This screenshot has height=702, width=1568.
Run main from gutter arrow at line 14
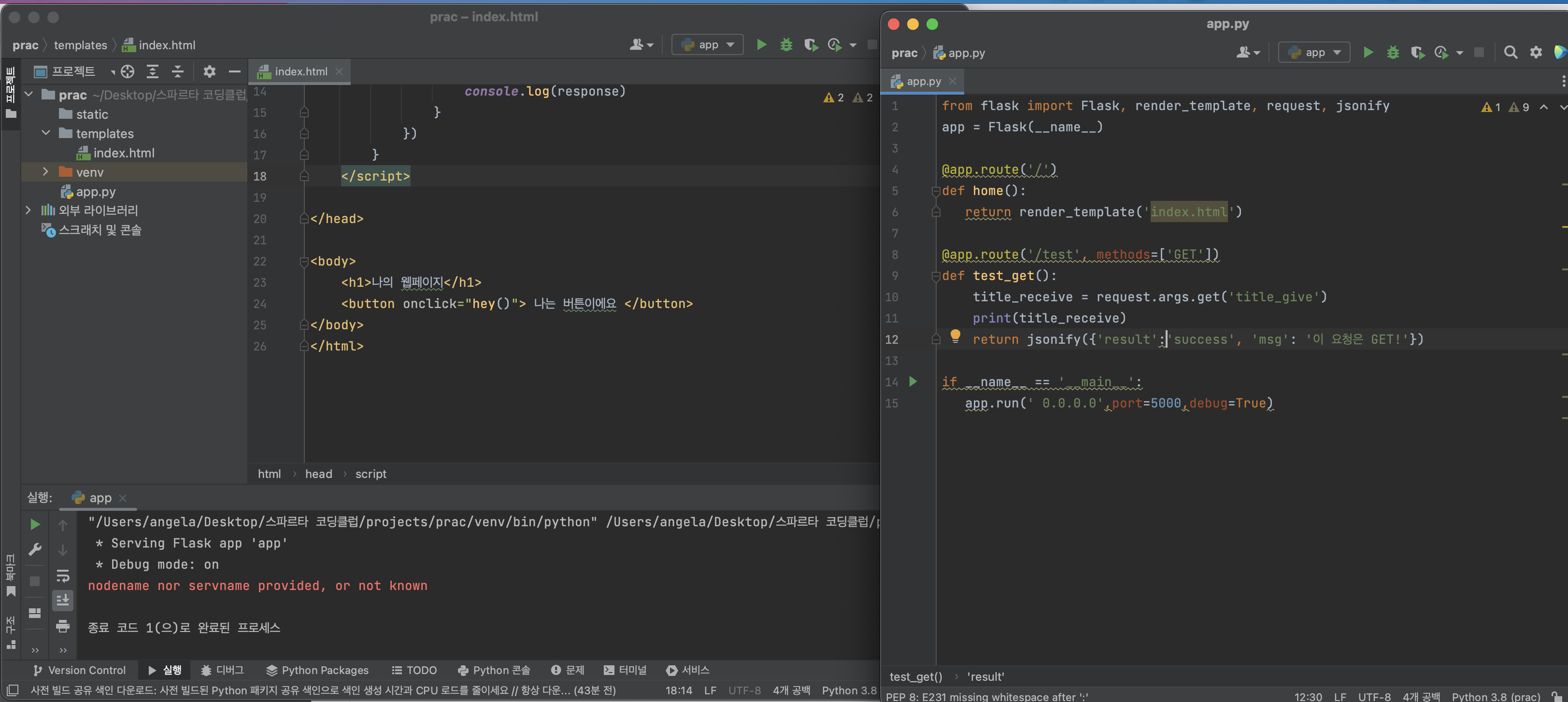point(913,381)
